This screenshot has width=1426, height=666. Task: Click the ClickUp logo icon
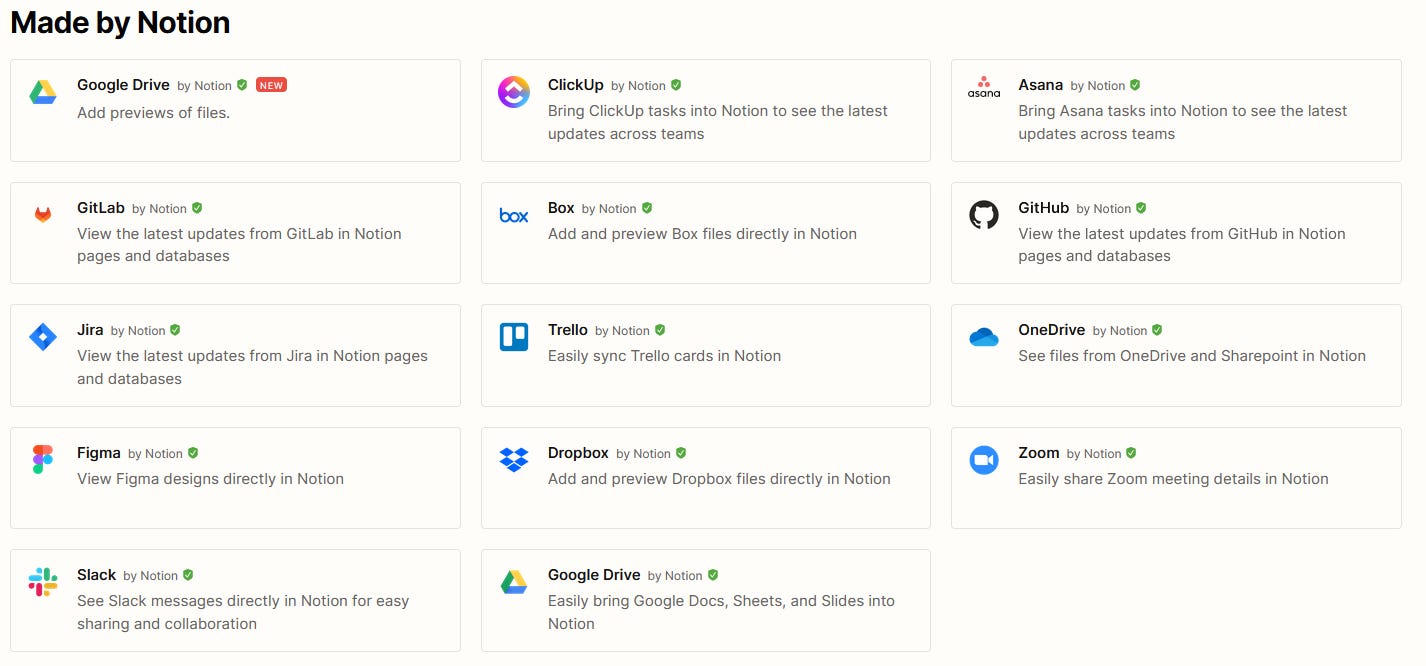click(x=514, y=92)
